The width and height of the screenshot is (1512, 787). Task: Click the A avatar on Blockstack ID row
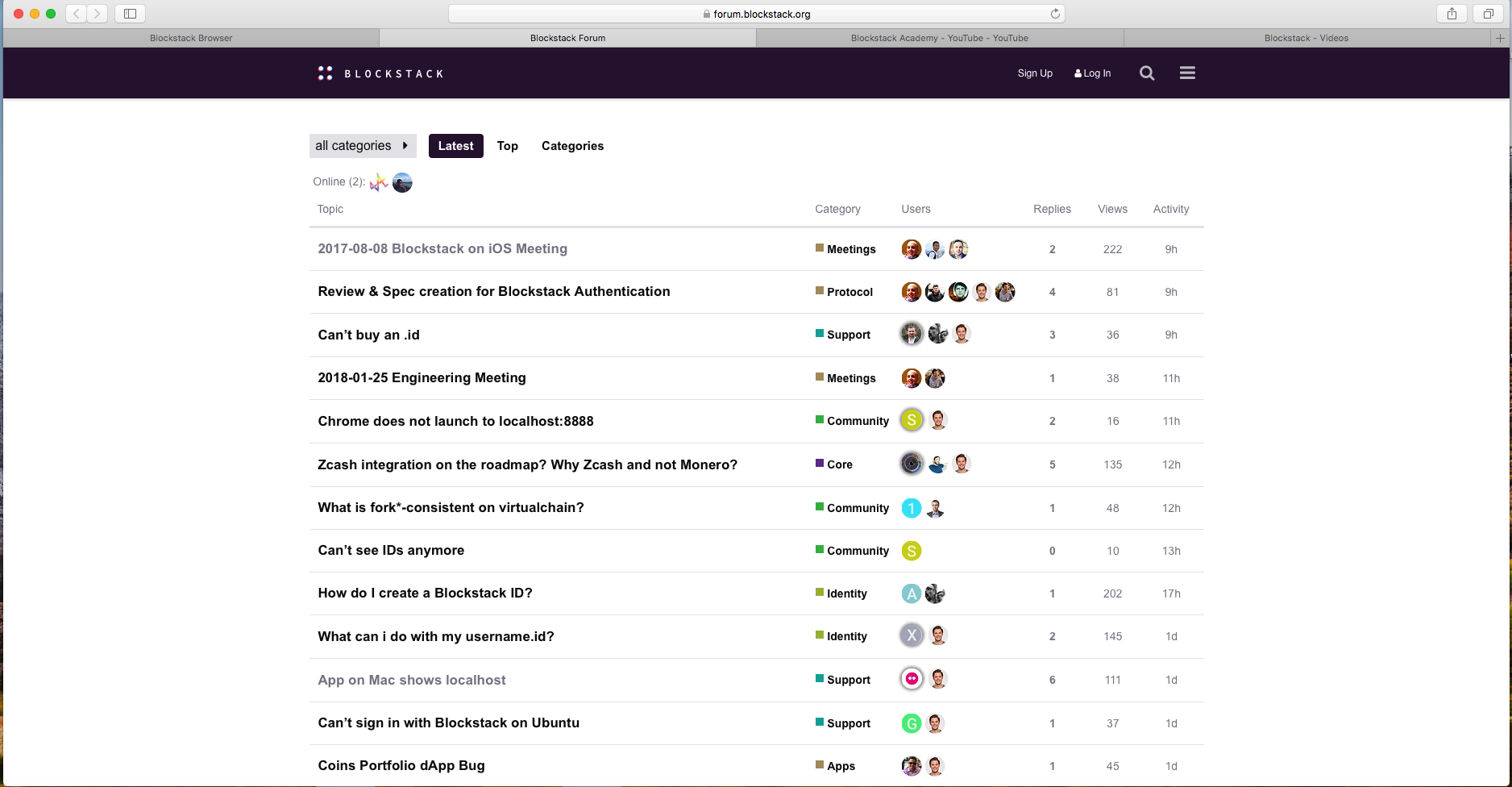pos(912,593)
